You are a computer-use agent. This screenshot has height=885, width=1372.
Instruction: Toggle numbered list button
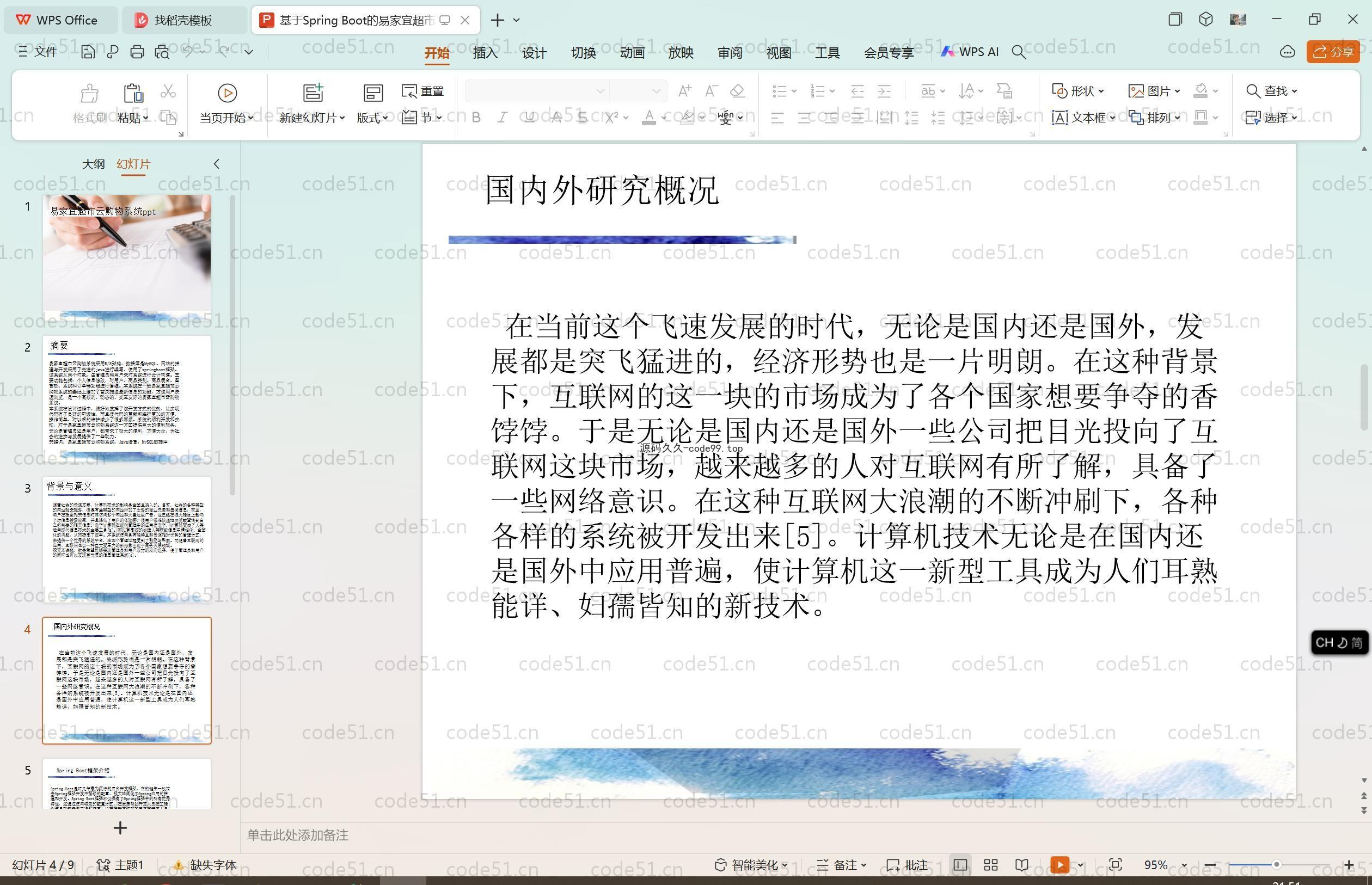817,91
